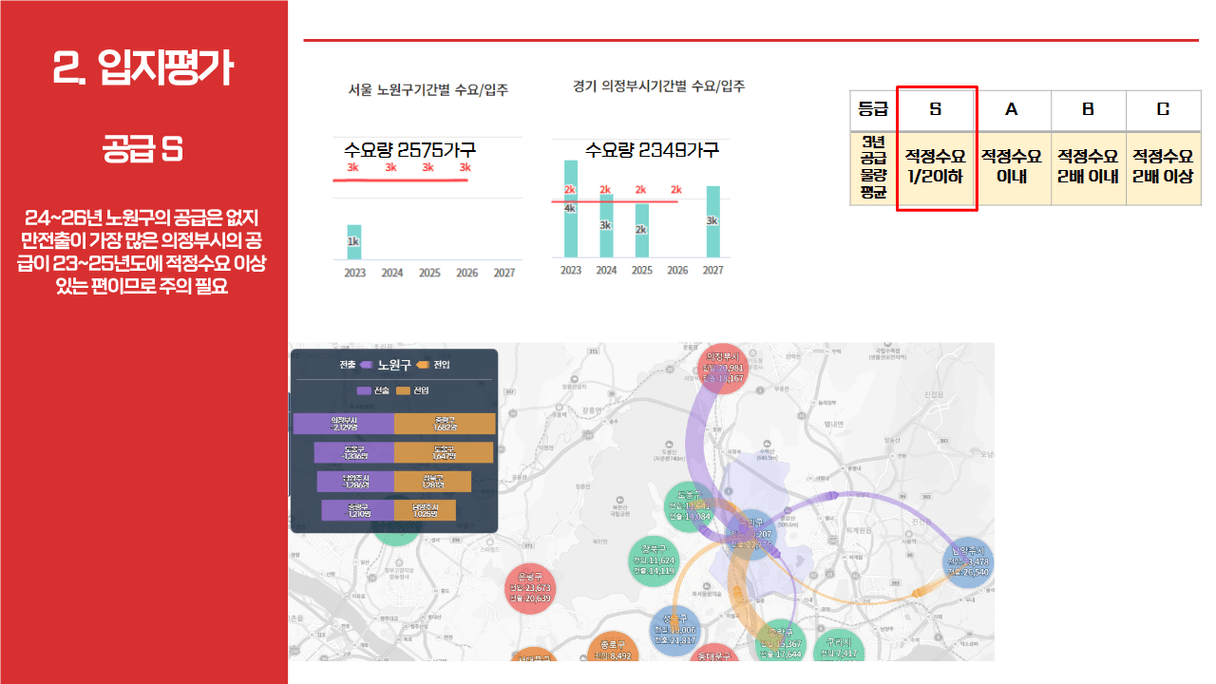Select the 수요량 2349가구 label
Screen dimensions: 1216x684
(652, 150)
